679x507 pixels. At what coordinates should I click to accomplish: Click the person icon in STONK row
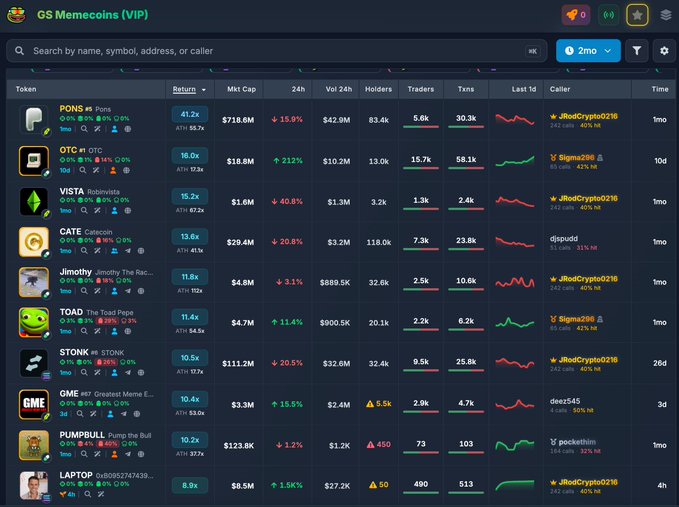point(114,372)
